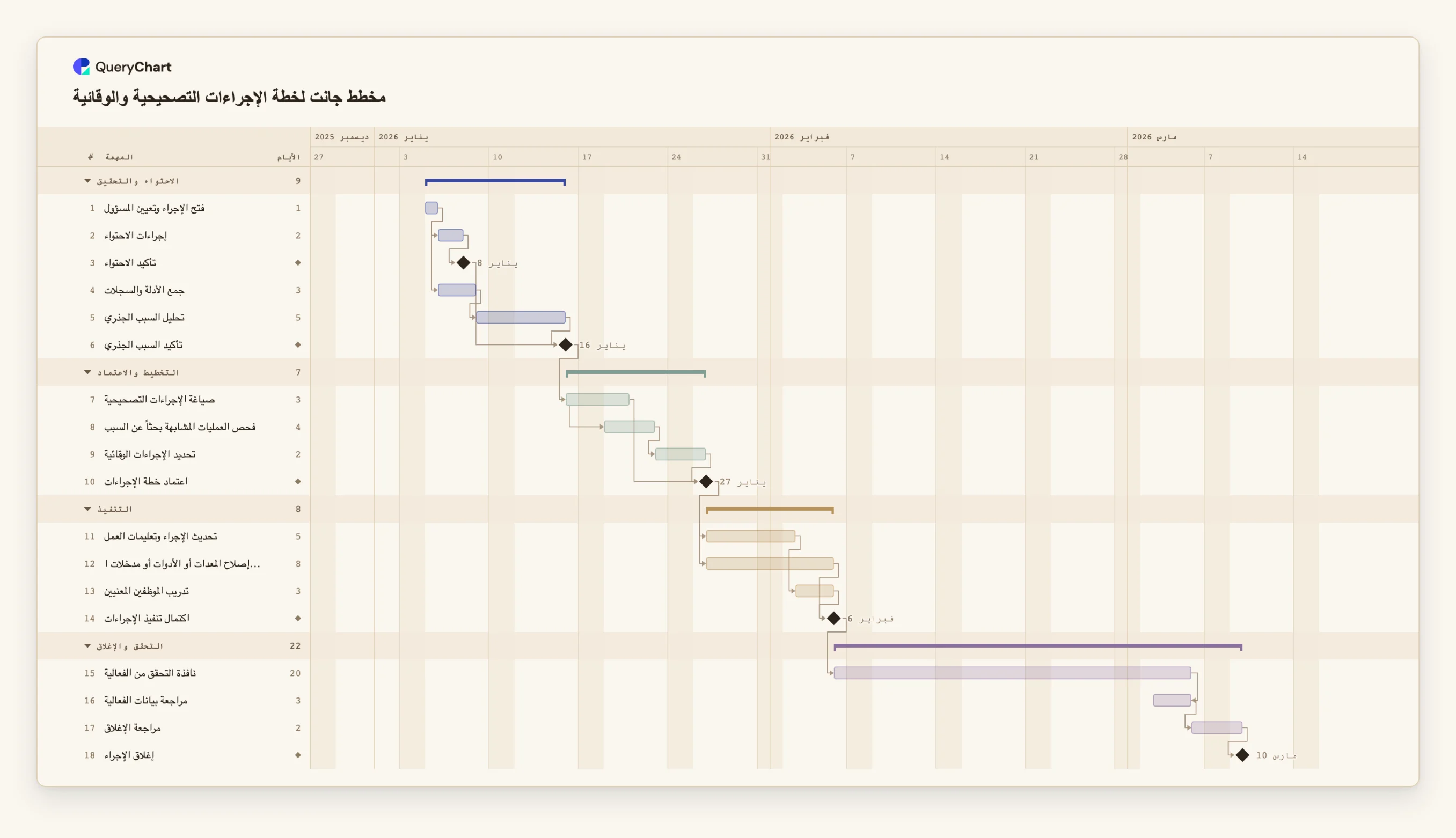Click milestone icon in اعتماد خطة الإجراءات row
Viewport: 1456px width, 838px height.
[298, 482]
